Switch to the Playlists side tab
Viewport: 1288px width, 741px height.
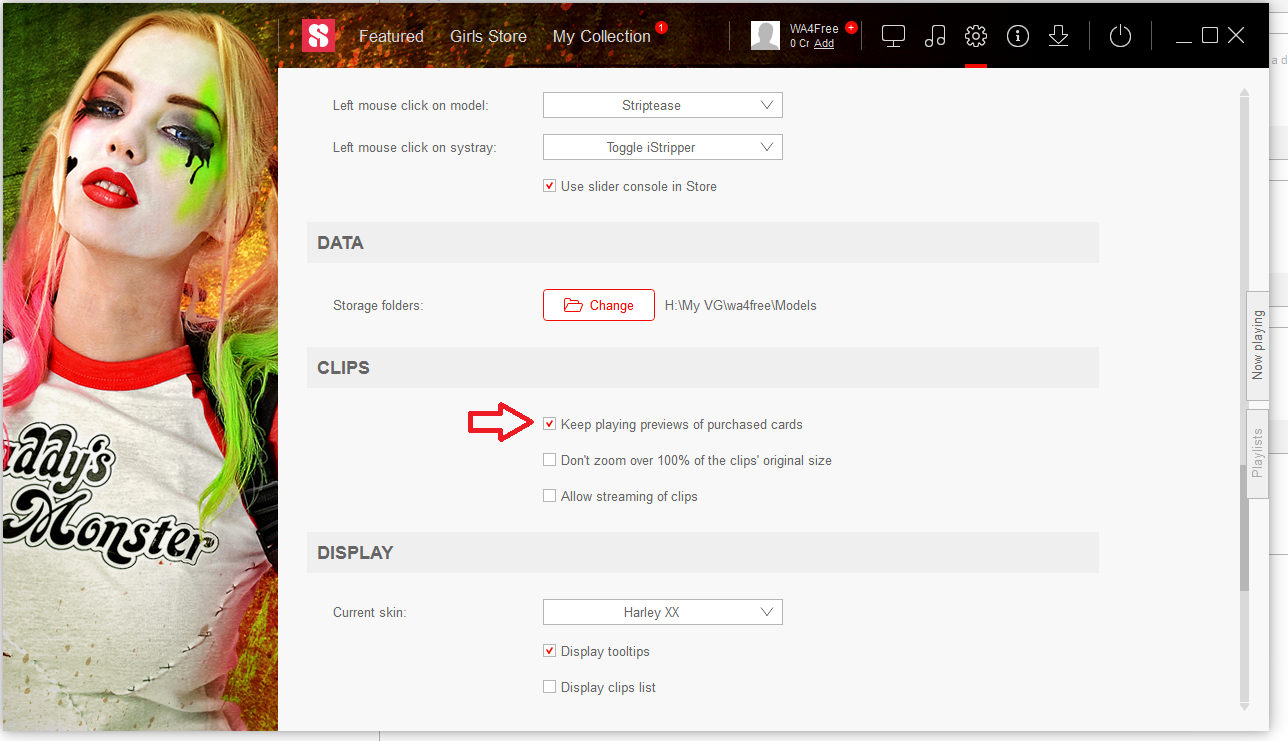1257,453
